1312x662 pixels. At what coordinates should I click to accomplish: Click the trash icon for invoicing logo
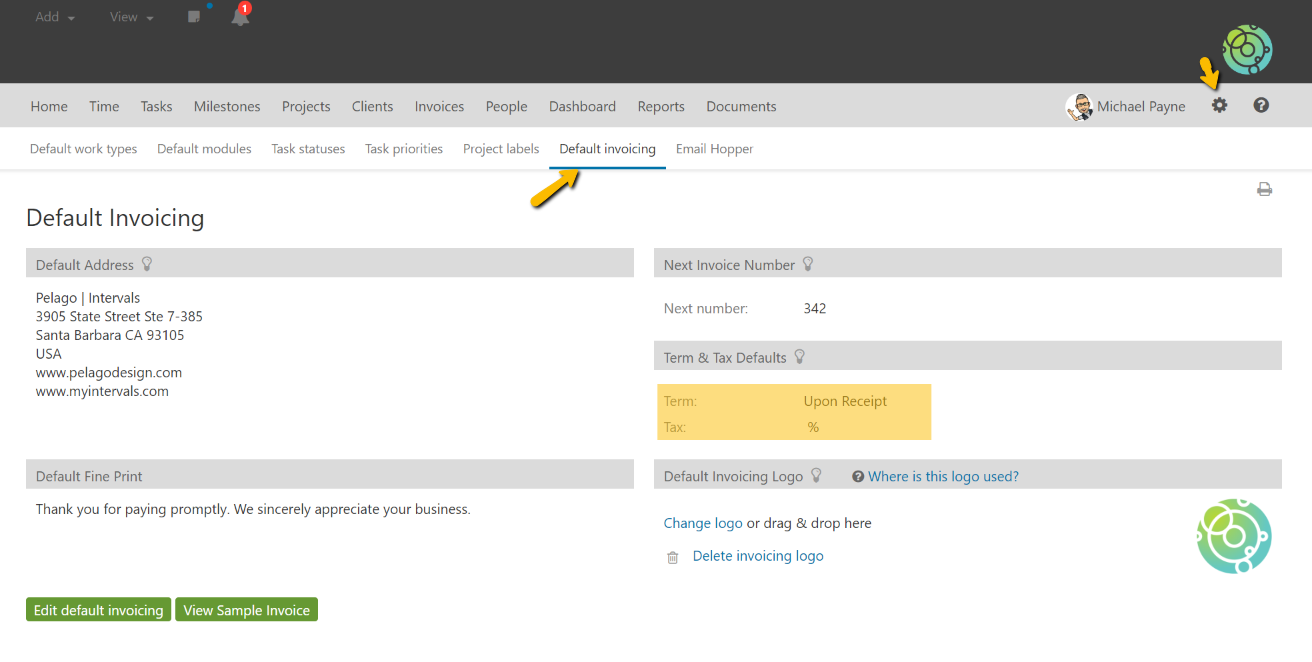coord(673,557)
